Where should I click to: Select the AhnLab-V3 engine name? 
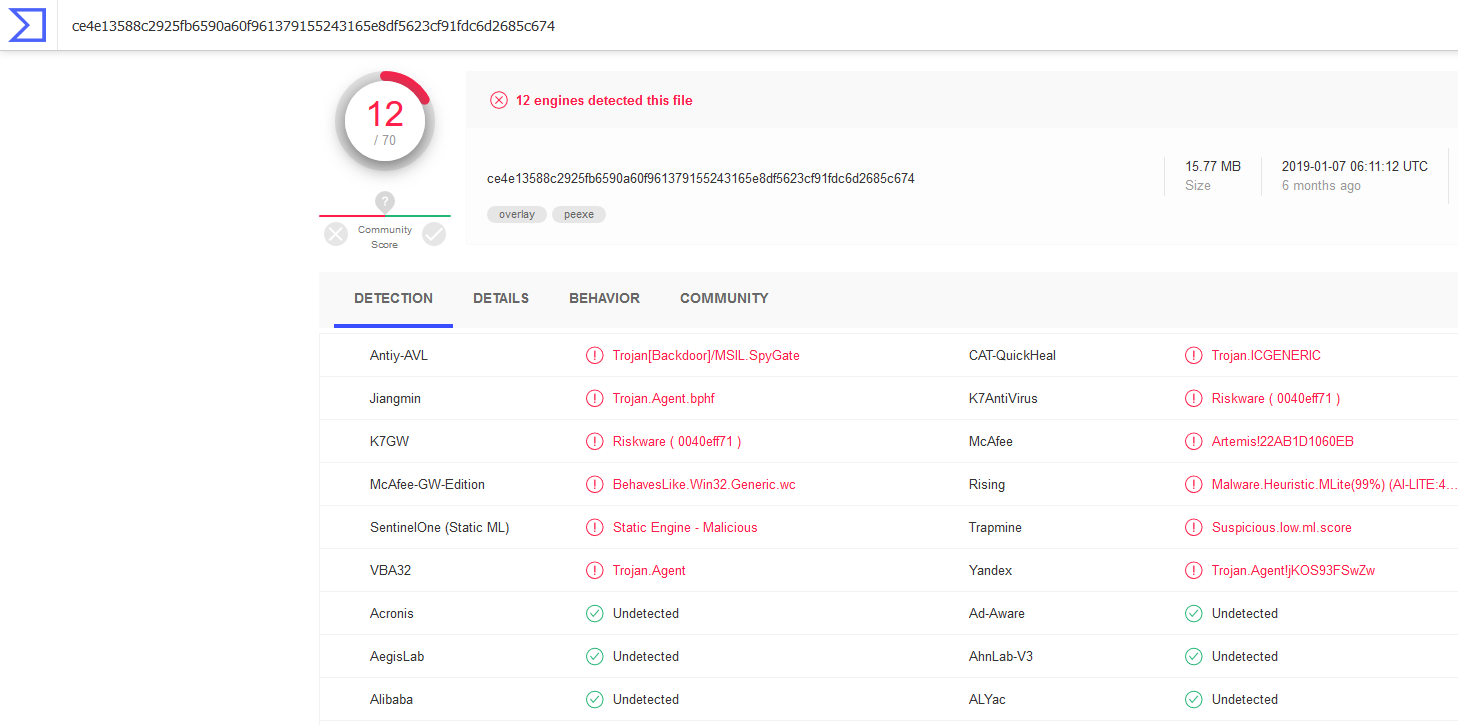pyautogui.click(x=1001, y=656)
